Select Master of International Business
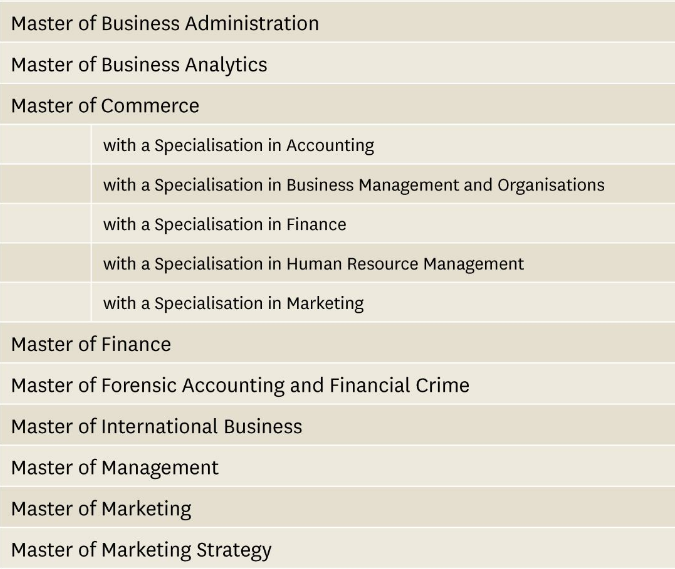This screenshot has height=569, width=675. click(x=156, y=427)
